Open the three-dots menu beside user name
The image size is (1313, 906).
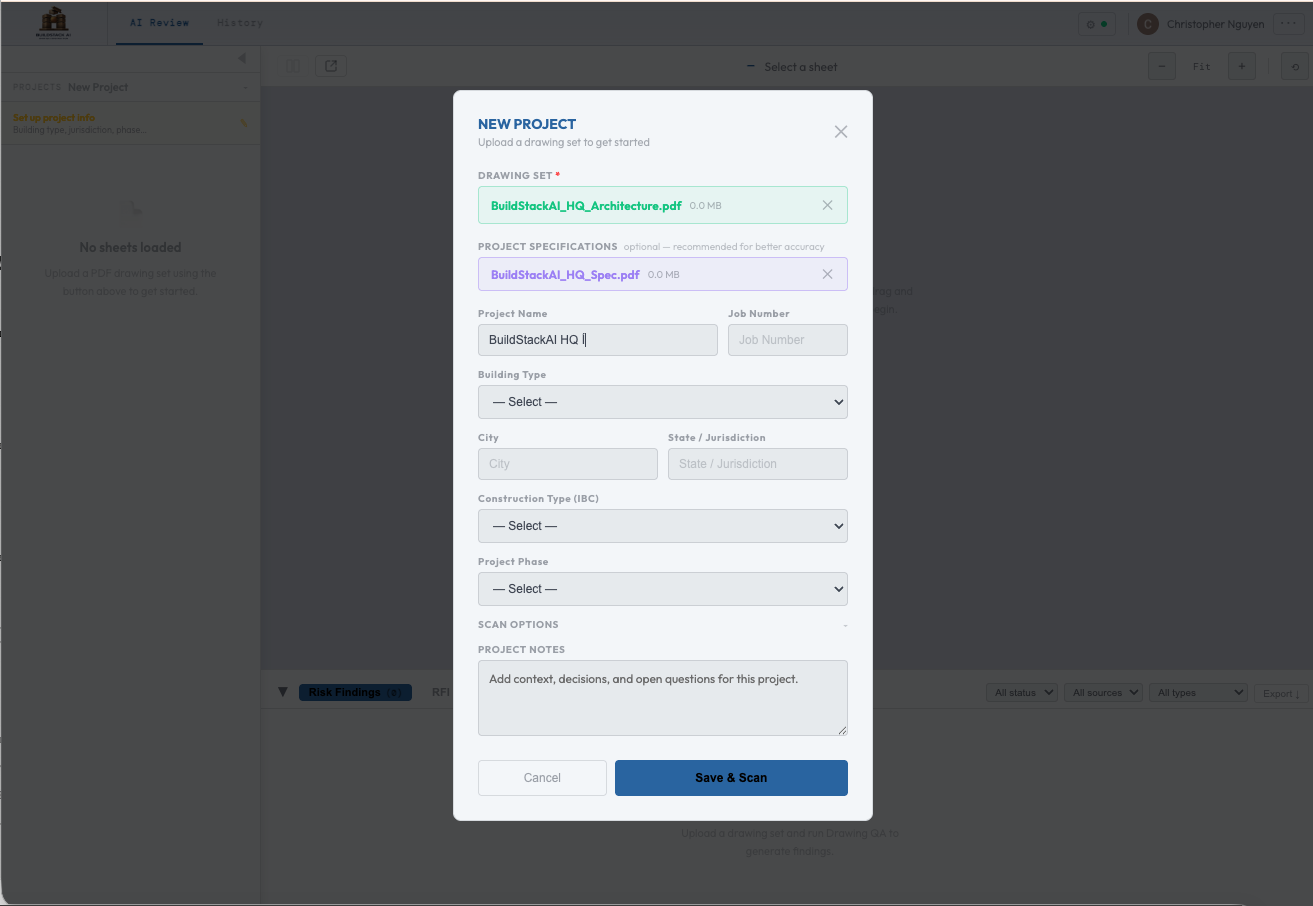tap(1288, 23)
